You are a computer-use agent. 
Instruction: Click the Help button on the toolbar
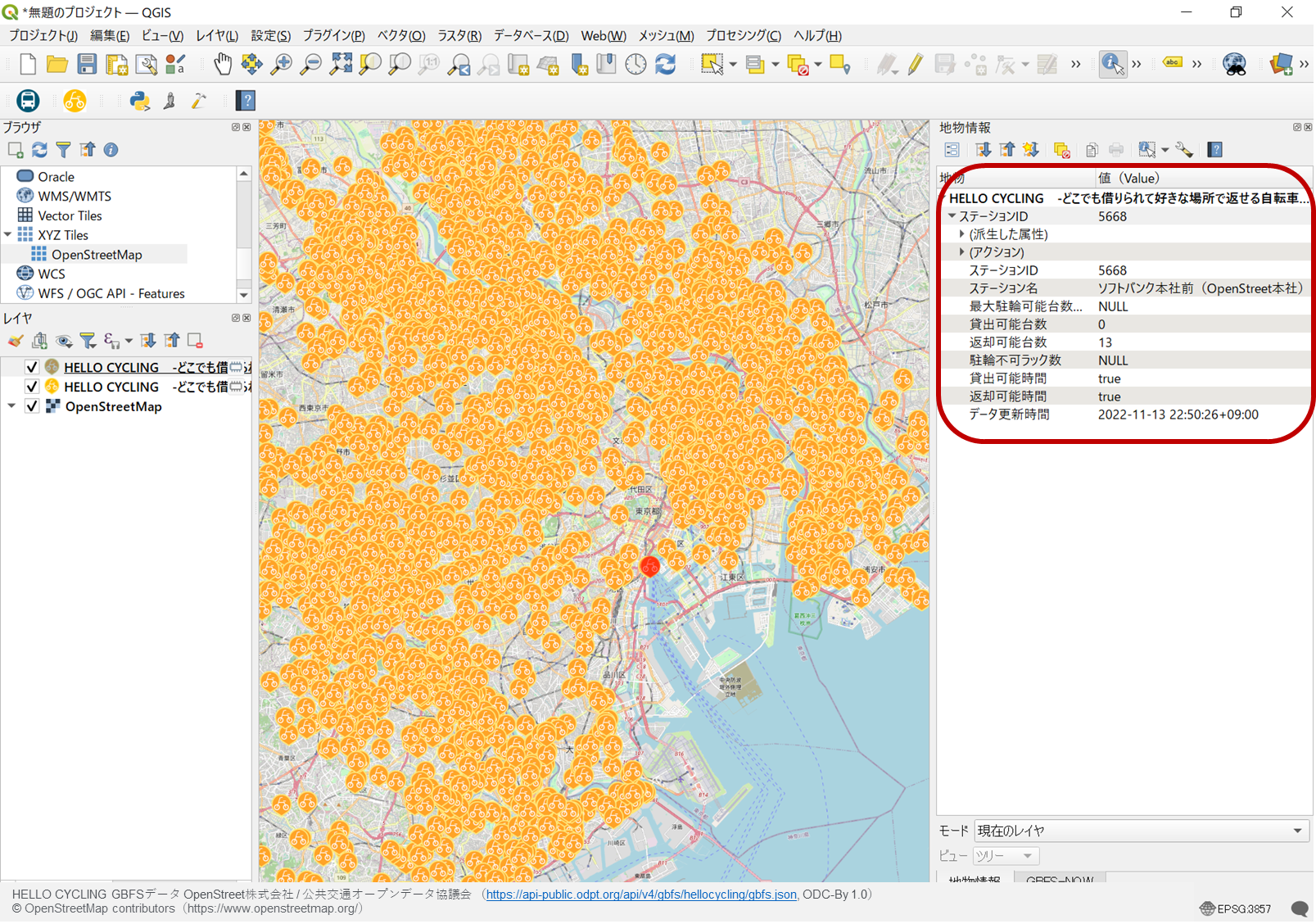245,101
